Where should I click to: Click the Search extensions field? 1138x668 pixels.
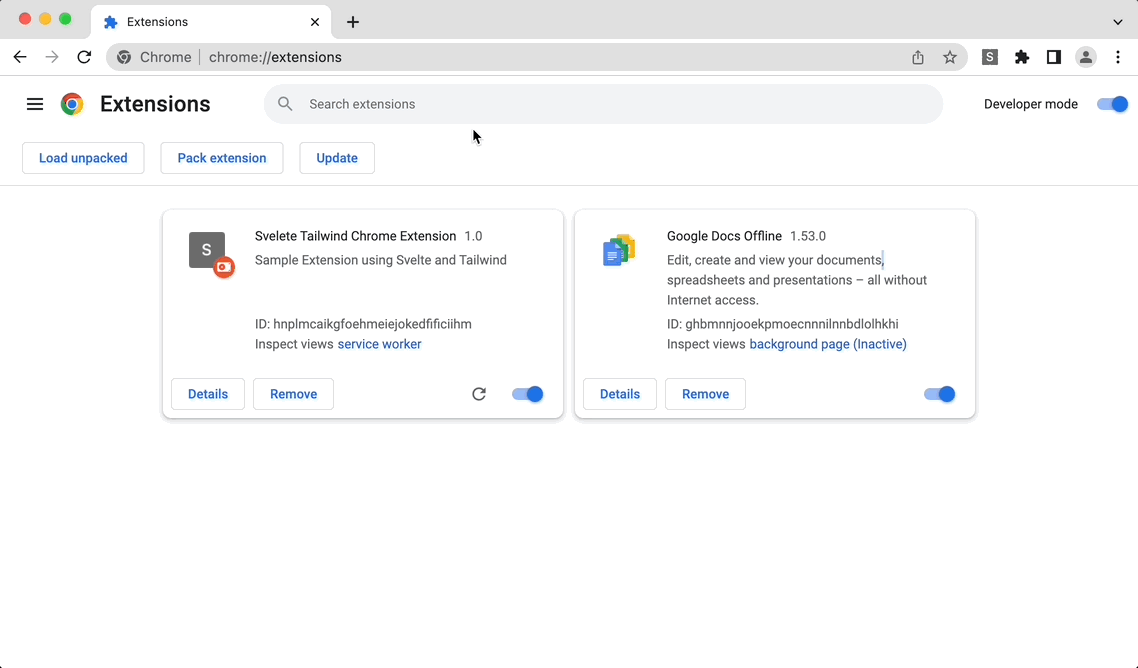(600, 104)
